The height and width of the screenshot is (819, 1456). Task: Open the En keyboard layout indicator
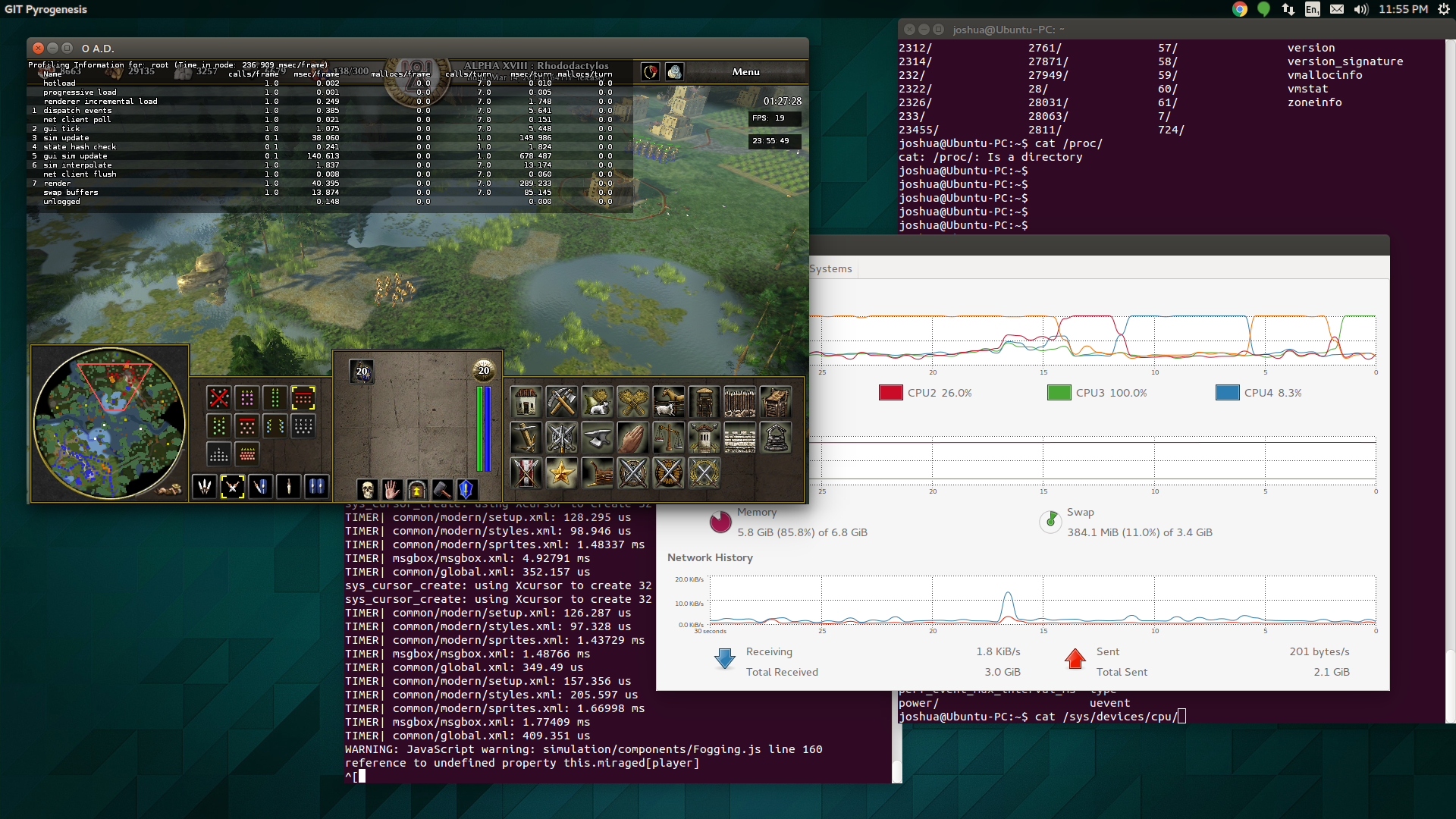click(1313, 9)
